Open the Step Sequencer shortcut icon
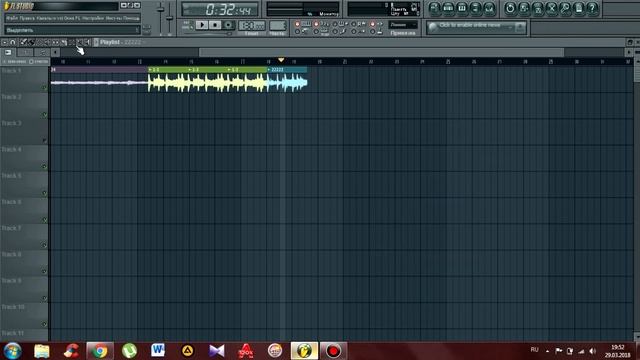640x360 pixels. [x=448, y=8]
